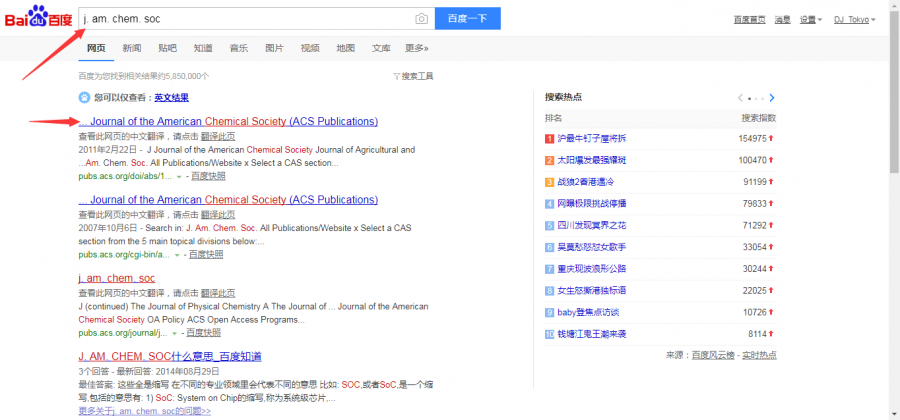
Task: Expand dropdown arrow beside pubs.acs.org/doi/abs URL
Action: click(179, 177)
